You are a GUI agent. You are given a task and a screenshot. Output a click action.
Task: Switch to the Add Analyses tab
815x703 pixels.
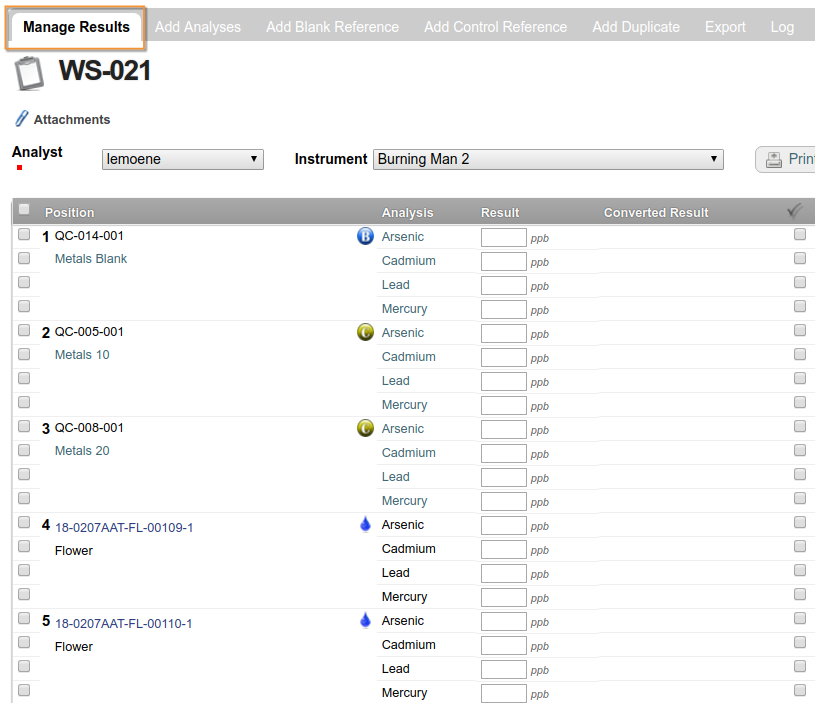click(x=198, y=27)
